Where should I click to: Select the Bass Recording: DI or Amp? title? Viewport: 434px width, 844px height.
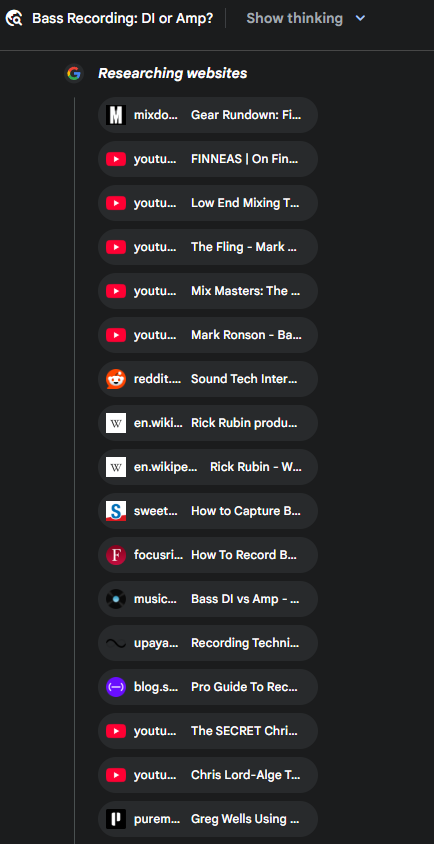(122, 18)
